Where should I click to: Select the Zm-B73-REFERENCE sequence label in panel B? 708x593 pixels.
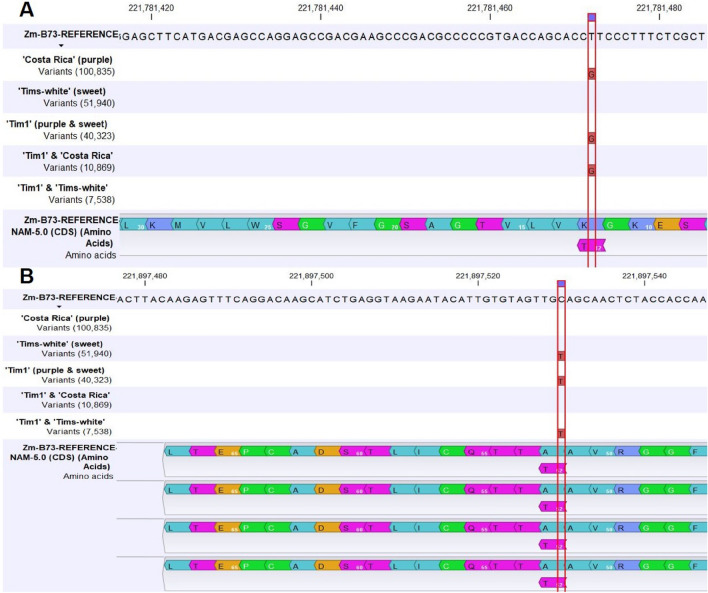click(69, 297)
